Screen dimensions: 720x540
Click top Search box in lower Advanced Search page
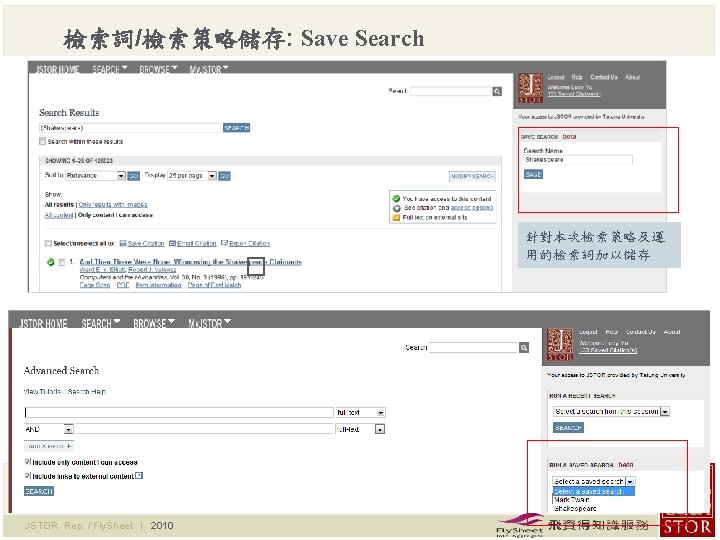click(x=473, y=348)
